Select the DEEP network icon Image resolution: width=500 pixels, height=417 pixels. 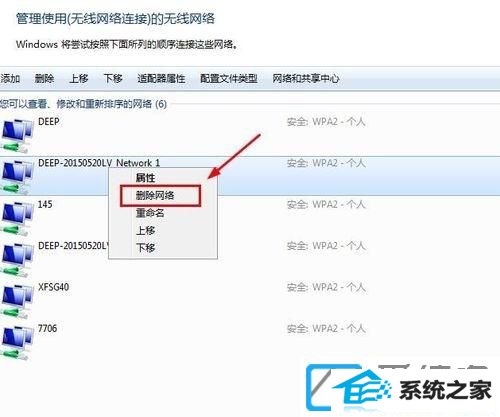pos(17,135)
